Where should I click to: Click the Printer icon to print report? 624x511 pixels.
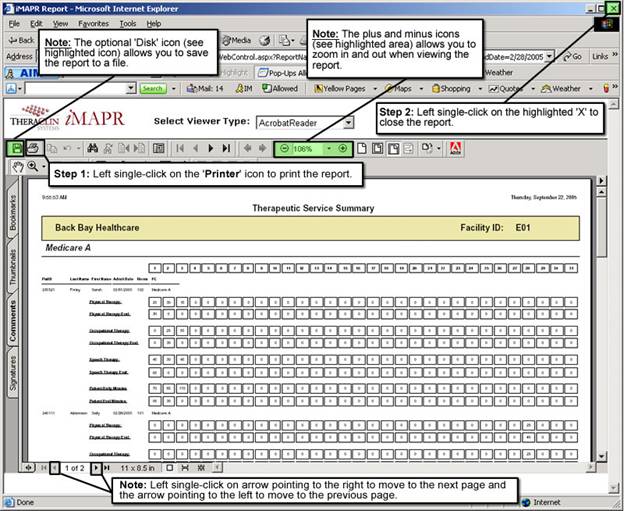(35, 148)
